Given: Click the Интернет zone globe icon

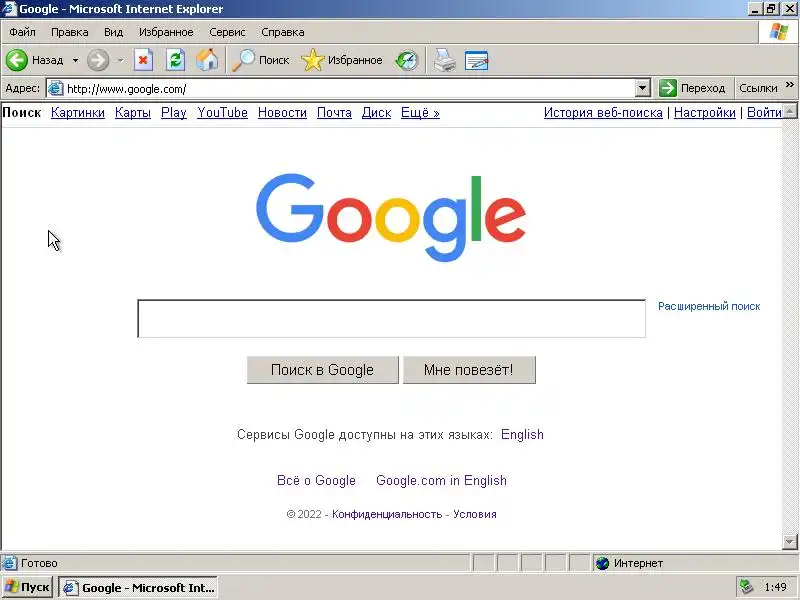Looking at the screenshot, I should tap(603, 563).
